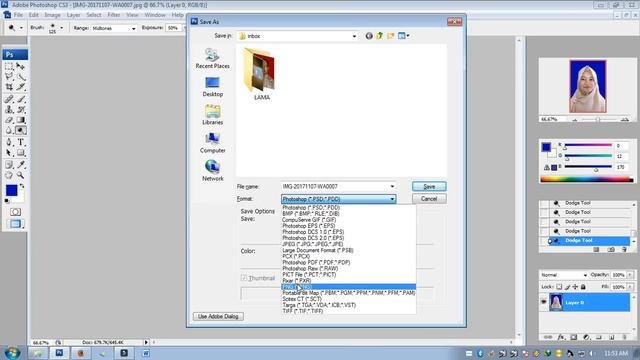Choose Photoshop PDF (*.PDF;*.PDP) format
The image size is (640, 360).
click(x=349, y=262)
